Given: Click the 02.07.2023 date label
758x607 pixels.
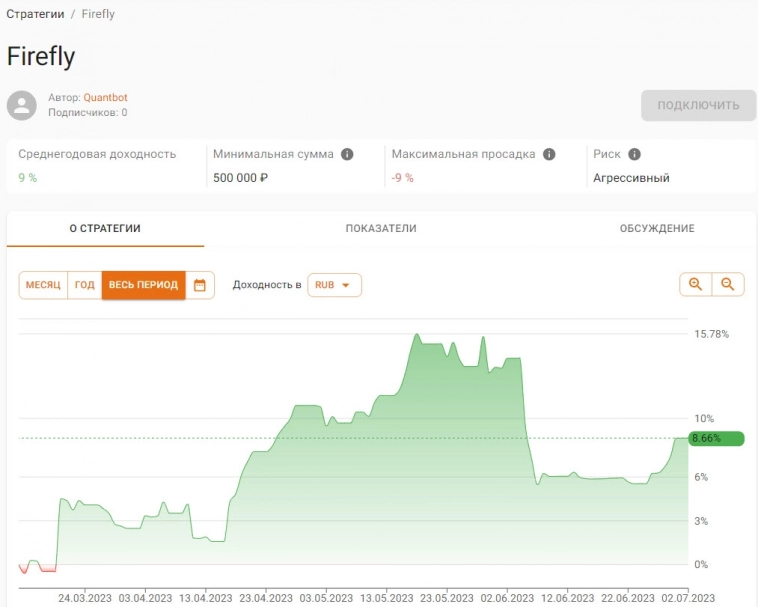Looking at the screenshot, I should click(x=688, y=598).
